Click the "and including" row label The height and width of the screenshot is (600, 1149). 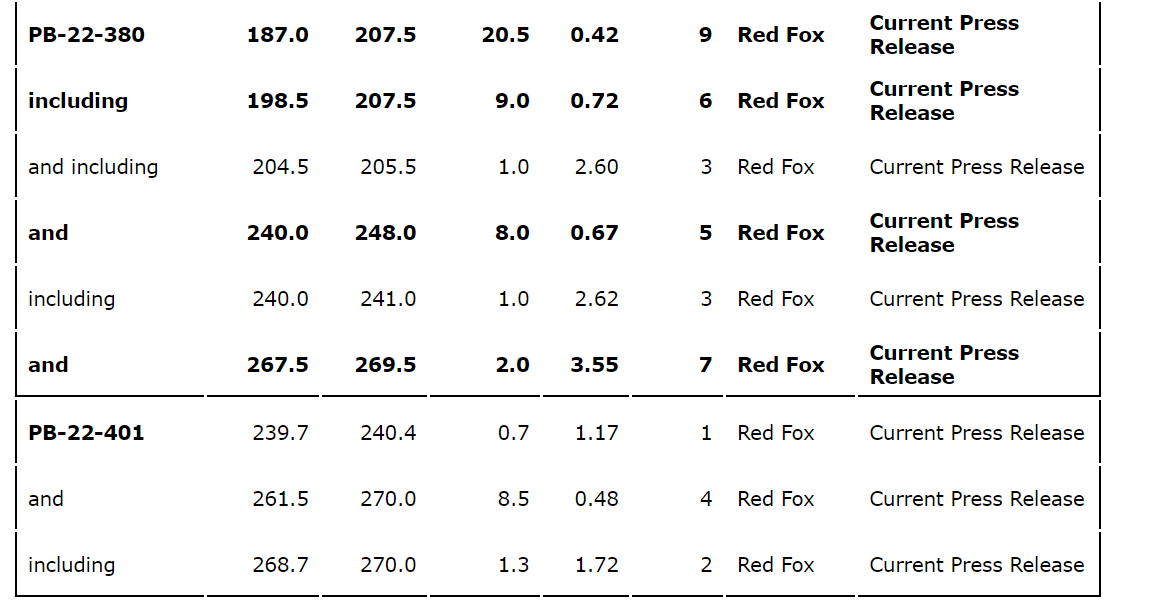coord(93,167)
